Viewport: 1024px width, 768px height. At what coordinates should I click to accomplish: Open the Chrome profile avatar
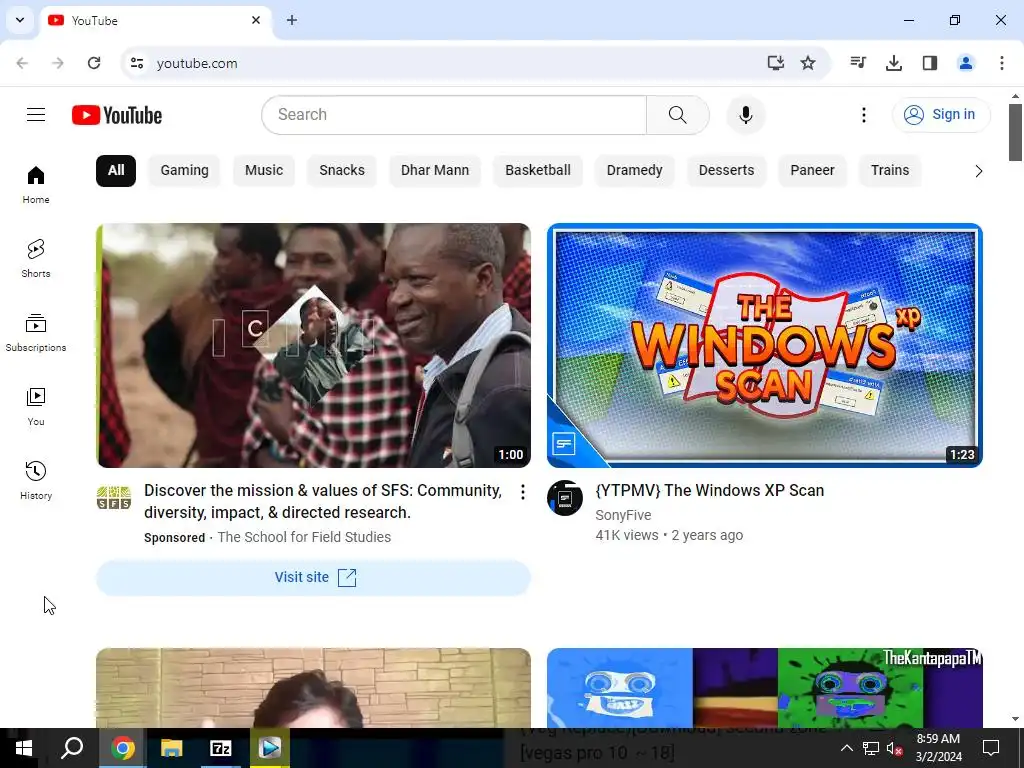click(966, 63)
